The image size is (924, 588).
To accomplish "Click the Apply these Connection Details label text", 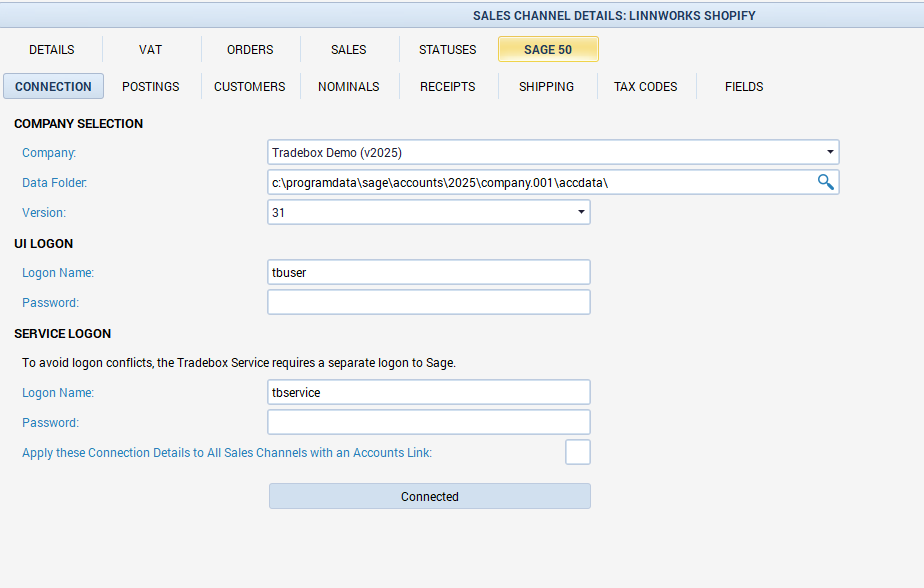I will [227, 452].
